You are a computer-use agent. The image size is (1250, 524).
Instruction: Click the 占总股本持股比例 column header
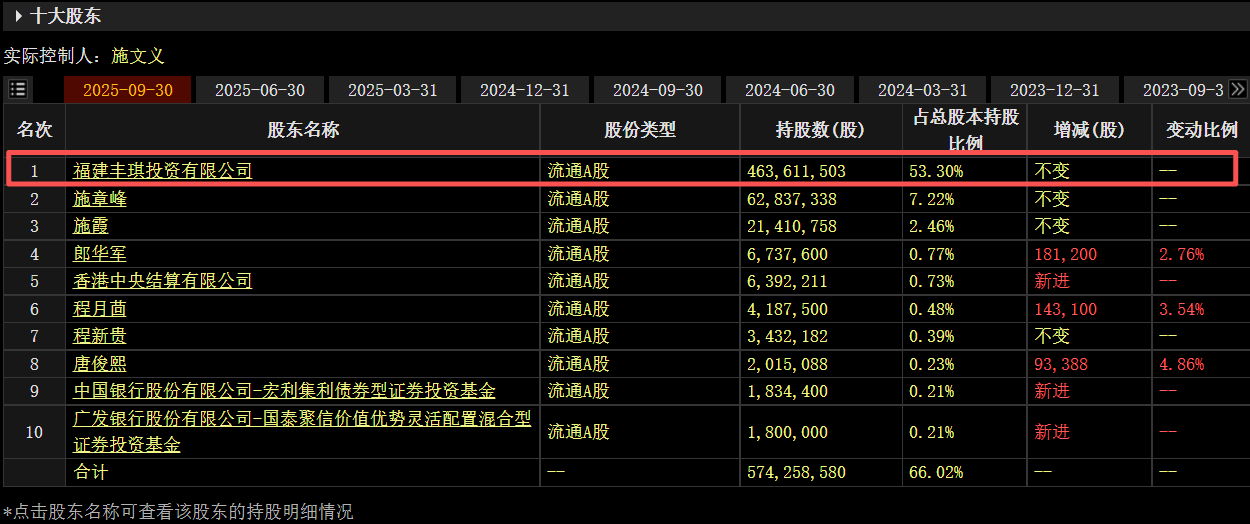(965, 129)
